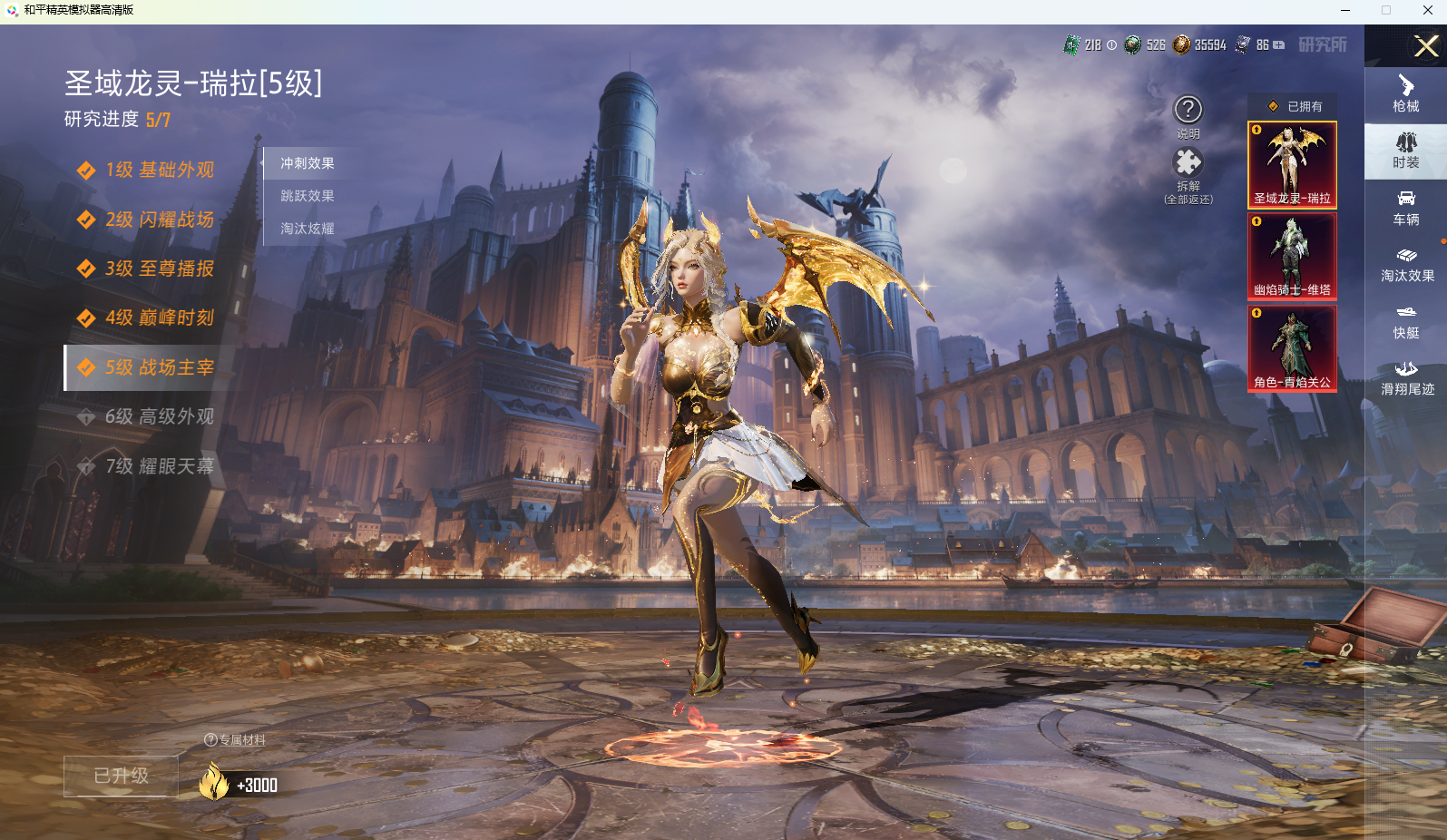This screenshot has width=1447, height=840.
Task: Open the 滑翔尾迹 glide trail category
Action: [1406, 377]
